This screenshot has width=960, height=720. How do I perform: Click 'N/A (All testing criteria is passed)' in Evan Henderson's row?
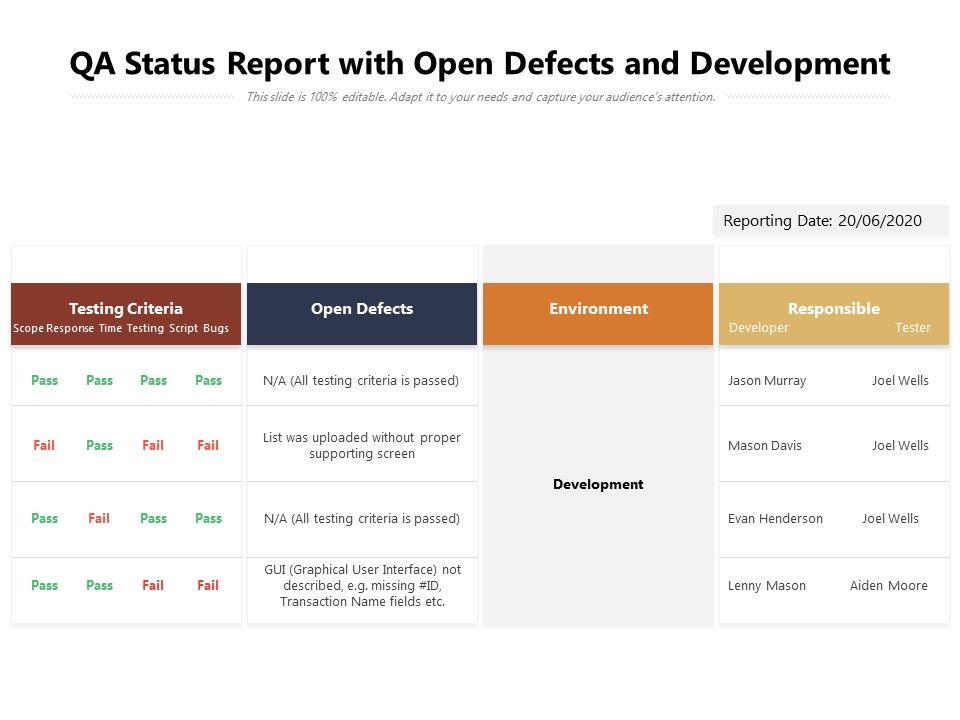point(362,518)
